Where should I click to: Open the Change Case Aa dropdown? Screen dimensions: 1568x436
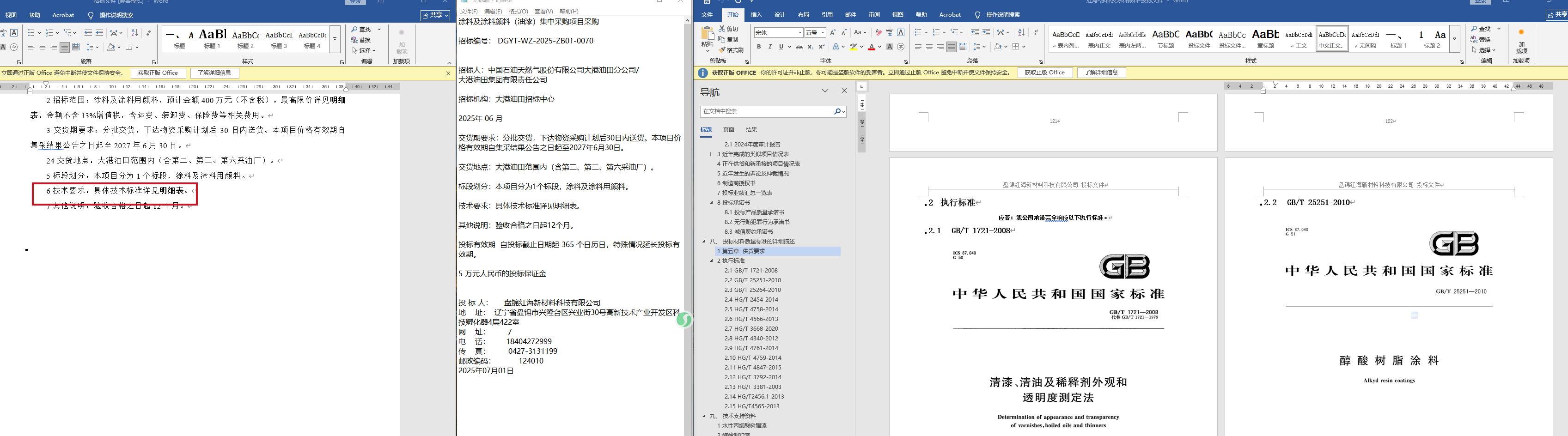click(x=860, y=32)
